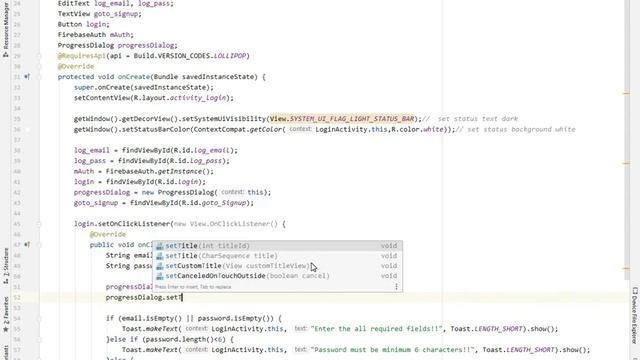Click the progressDialog.setT line being typed
Image resolution: width=640 pixels, height=360 pixels.
pyautogui.click(x=144, y=298)
